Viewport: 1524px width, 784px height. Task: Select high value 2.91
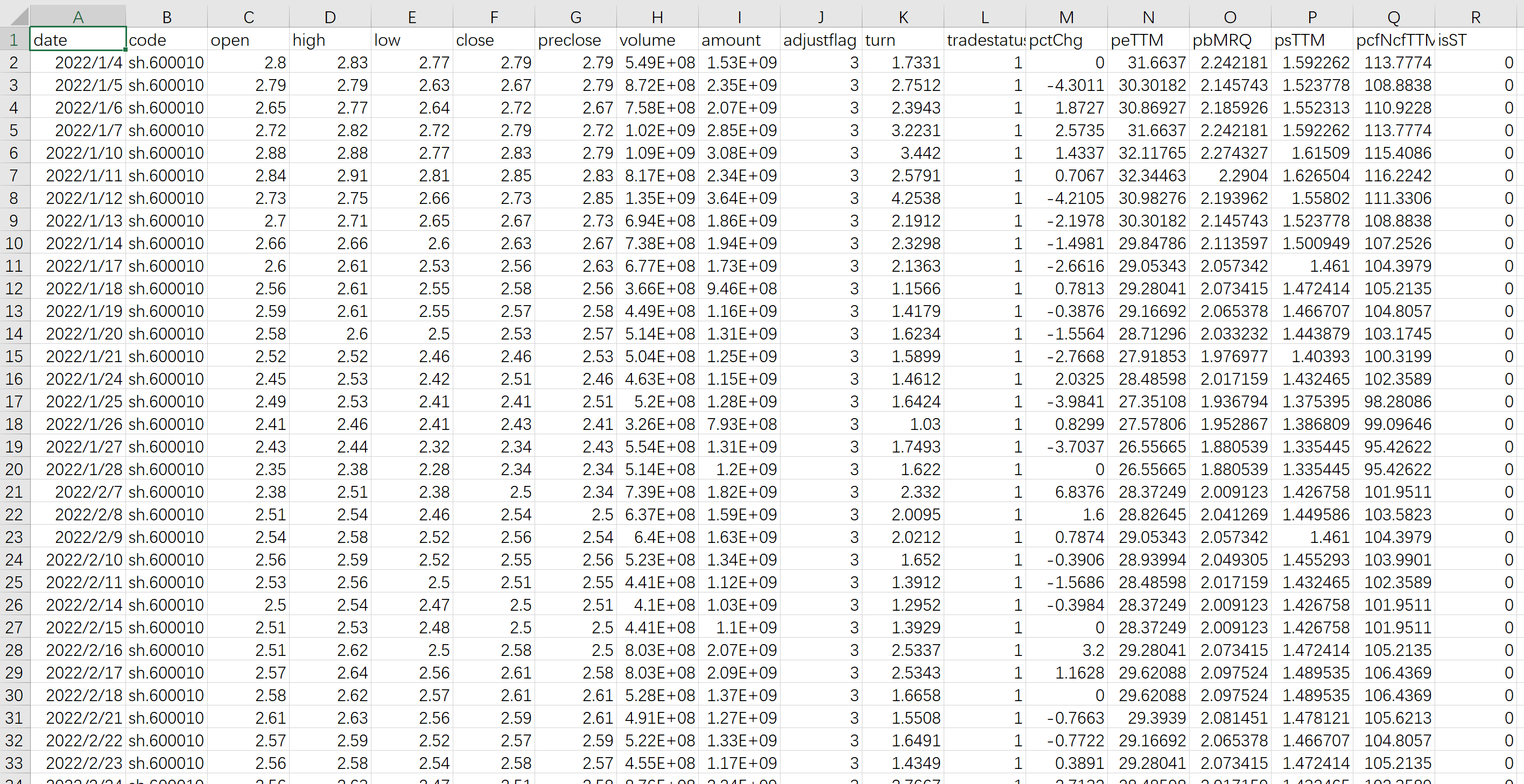click(330, 175)
